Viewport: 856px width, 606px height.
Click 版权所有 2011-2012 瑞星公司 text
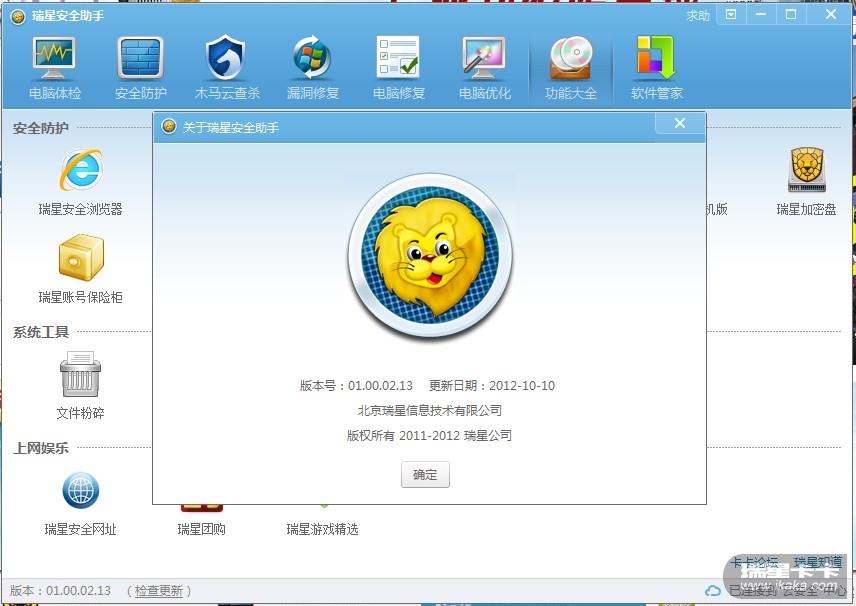click(x=430, y=436)
